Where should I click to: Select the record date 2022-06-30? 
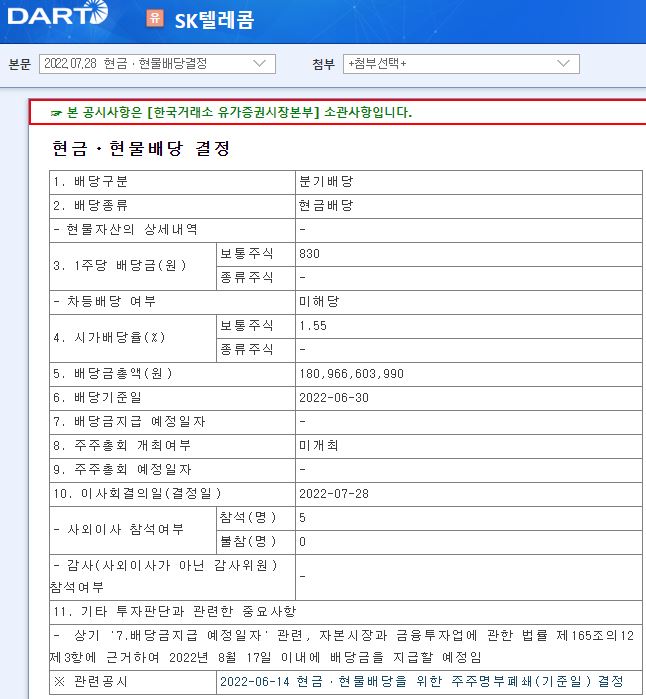[334, 398]
